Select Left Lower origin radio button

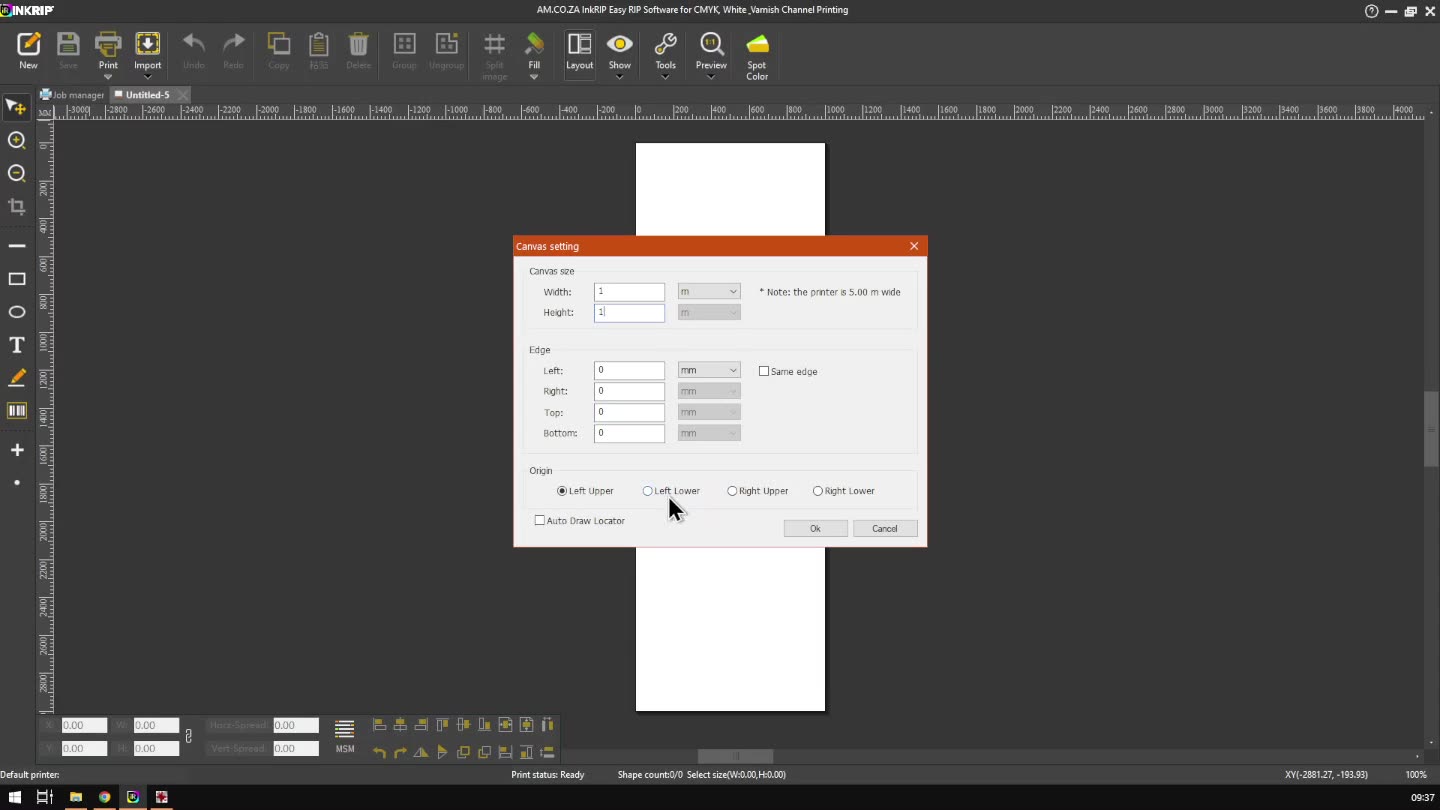[648, 491]
